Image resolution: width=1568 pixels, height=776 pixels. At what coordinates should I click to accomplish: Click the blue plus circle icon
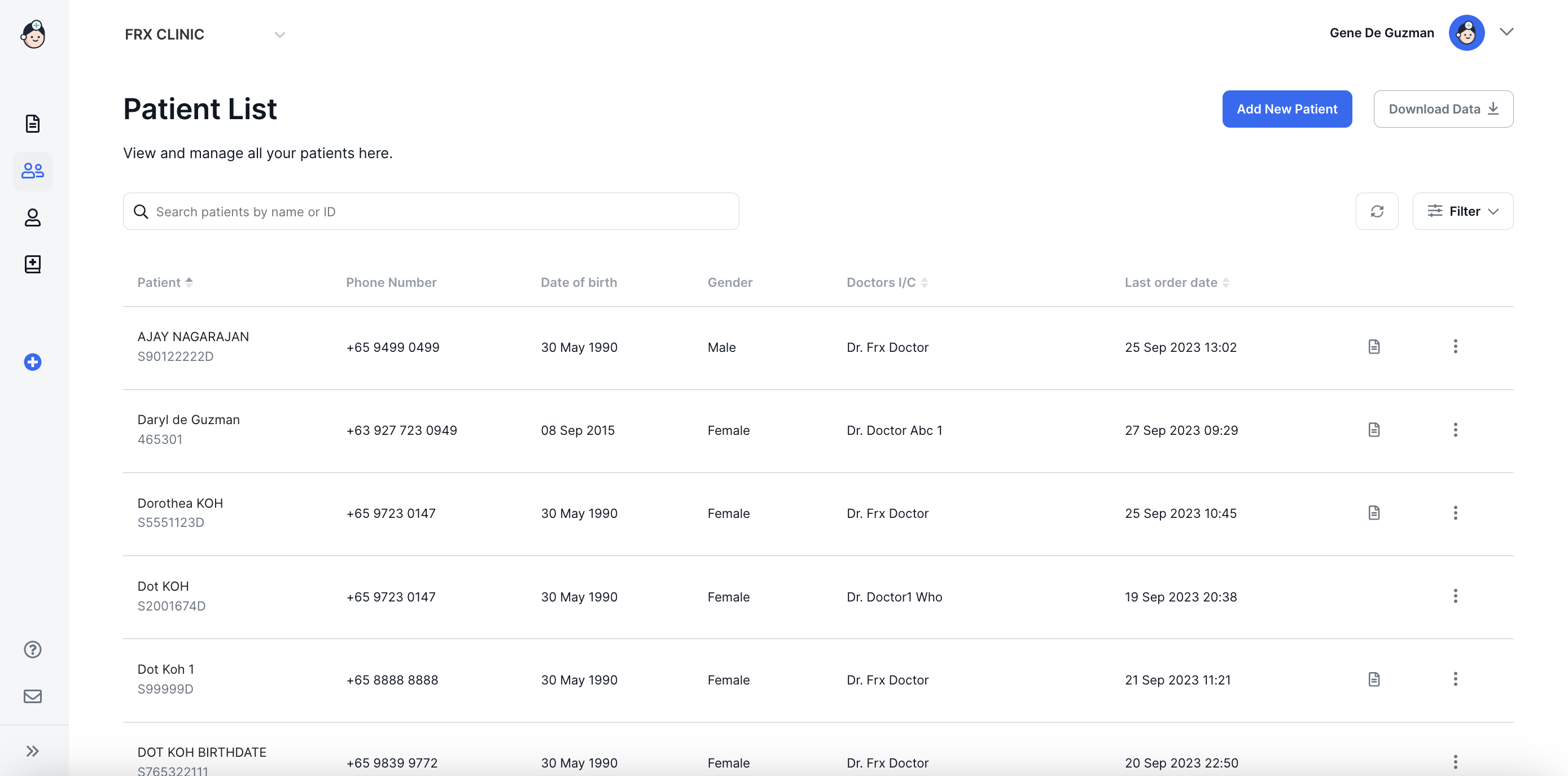32,362
